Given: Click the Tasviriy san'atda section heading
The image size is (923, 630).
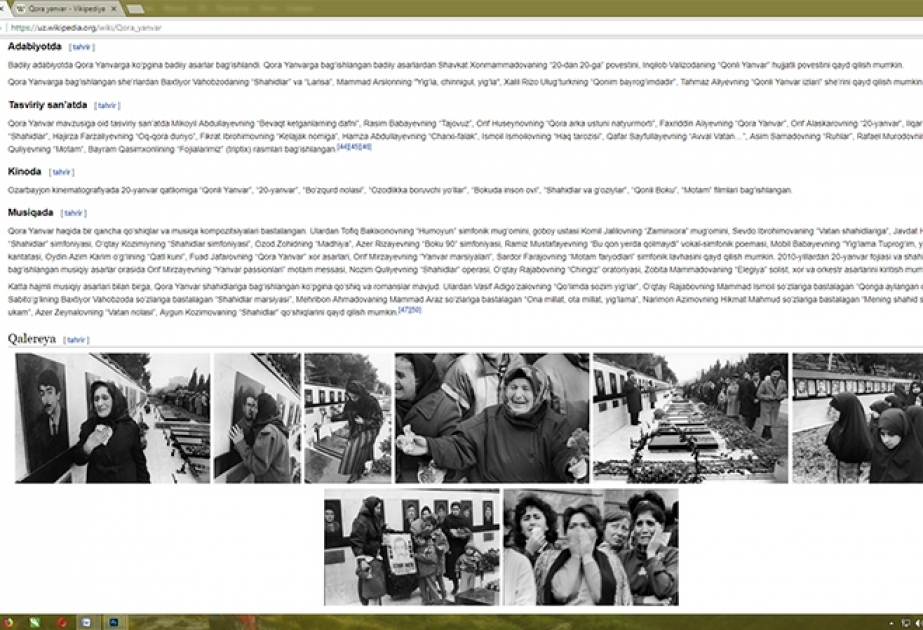Looking at the screenshot, I should (x=48, y=105).
